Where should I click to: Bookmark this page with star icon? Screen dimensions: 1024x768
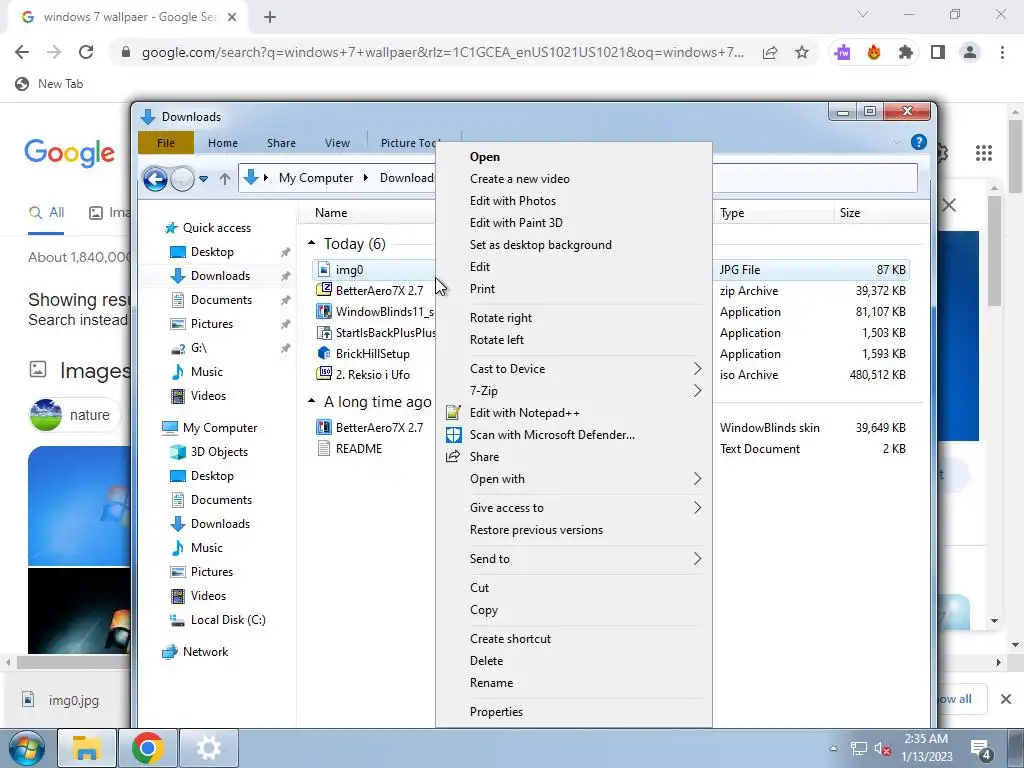[x=802, y=52]
